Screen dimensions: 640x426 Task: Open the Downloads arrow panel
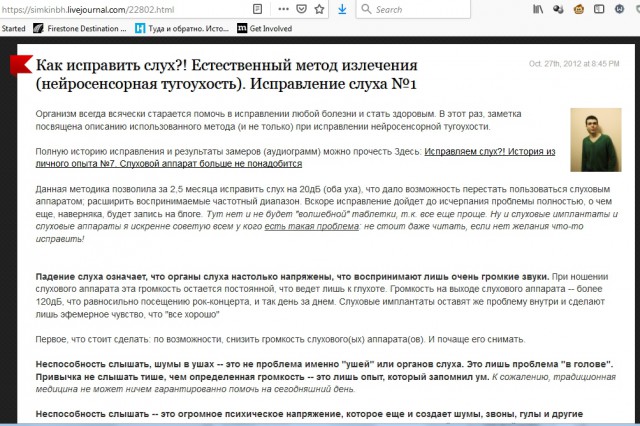[x=342, y=9]
